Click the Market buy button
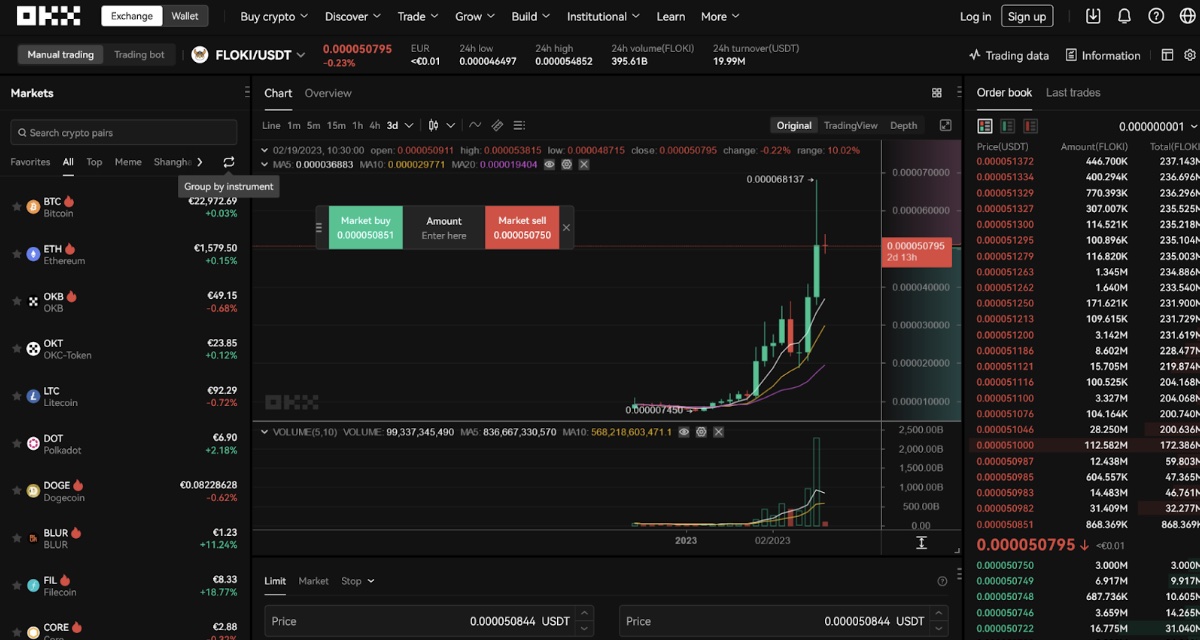 coord(366,228)
